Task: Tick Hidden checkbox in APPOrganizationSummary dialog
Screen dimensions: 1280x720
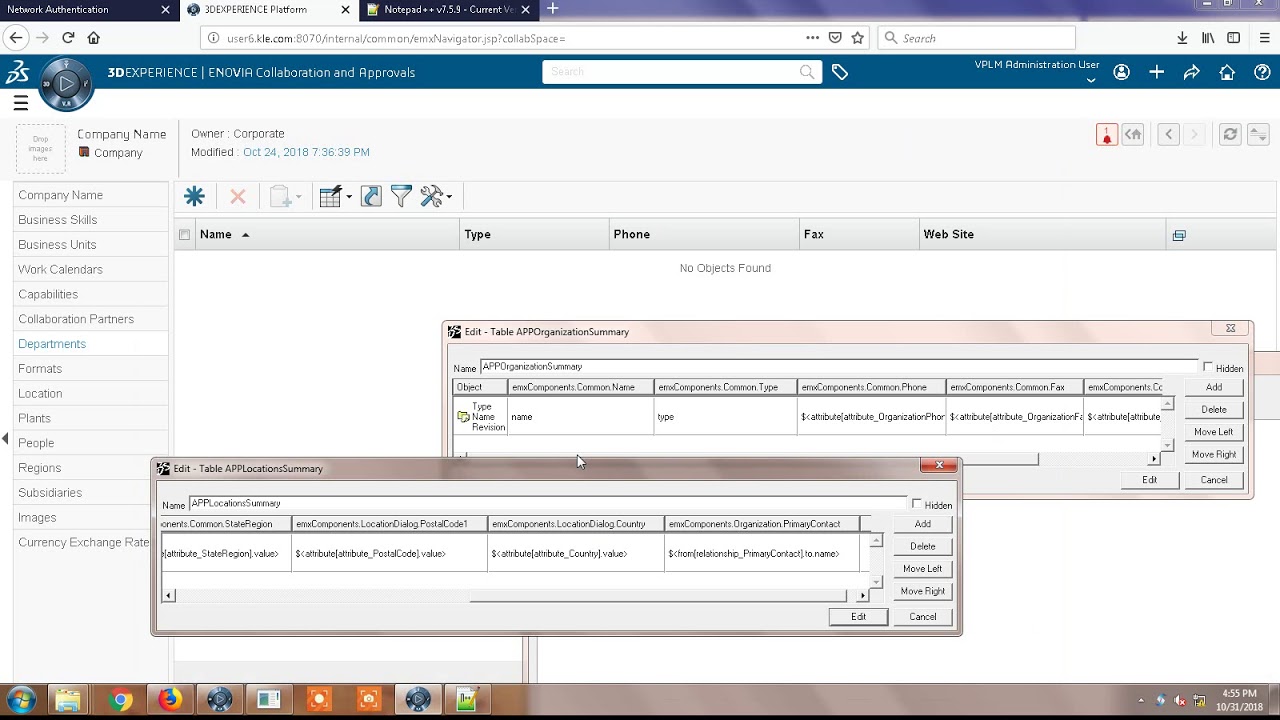Action: (1208, 368)
